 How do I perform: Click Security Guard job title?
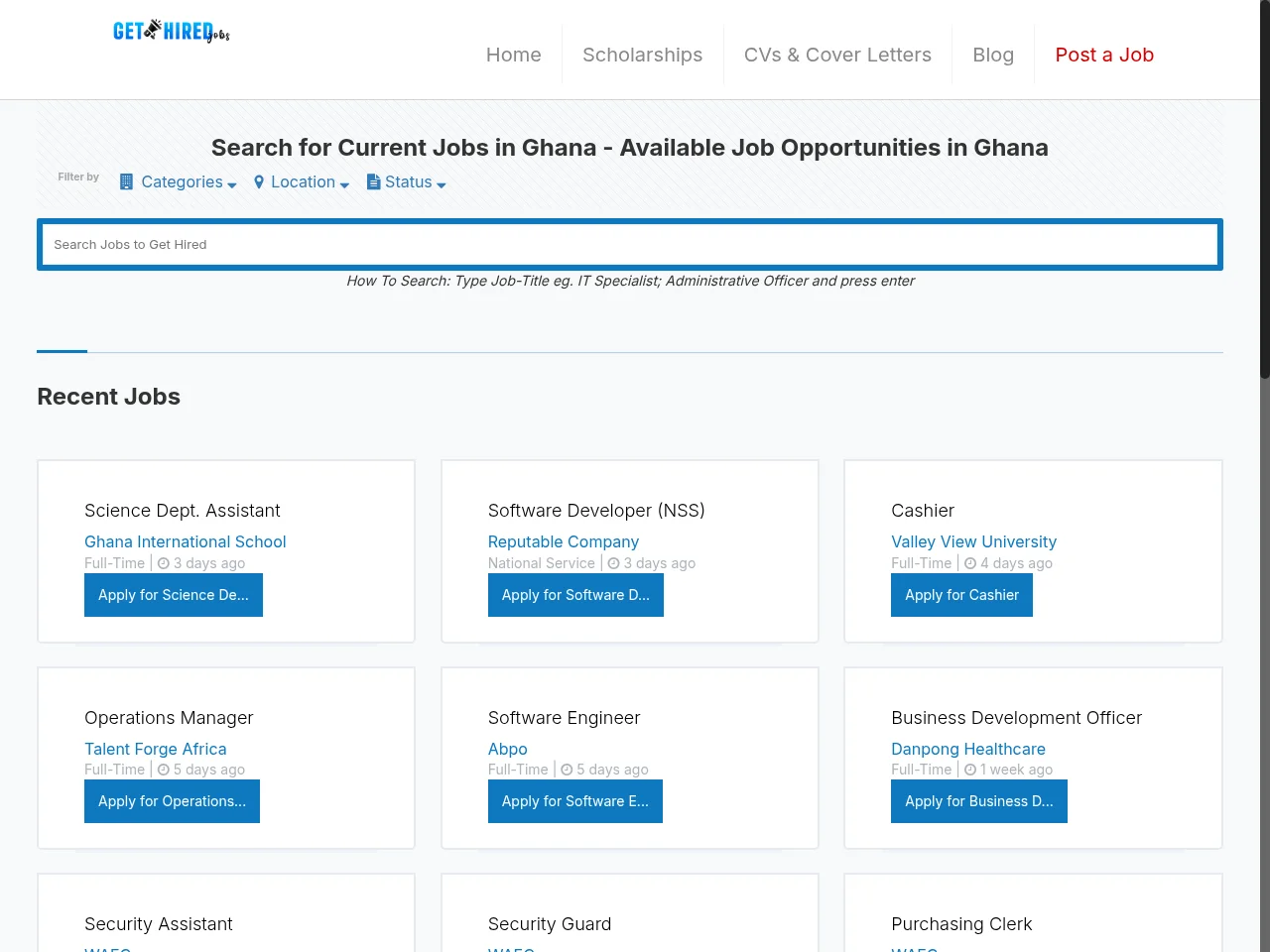(550, 924)
